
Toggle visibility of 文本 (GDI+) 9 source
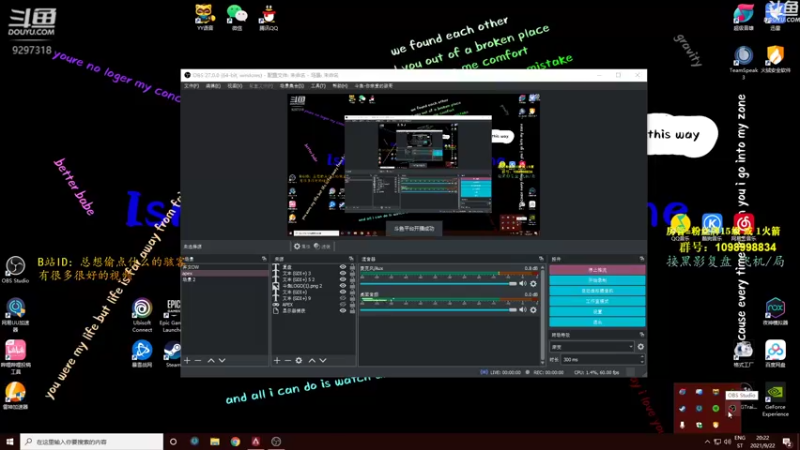point(343,298)
